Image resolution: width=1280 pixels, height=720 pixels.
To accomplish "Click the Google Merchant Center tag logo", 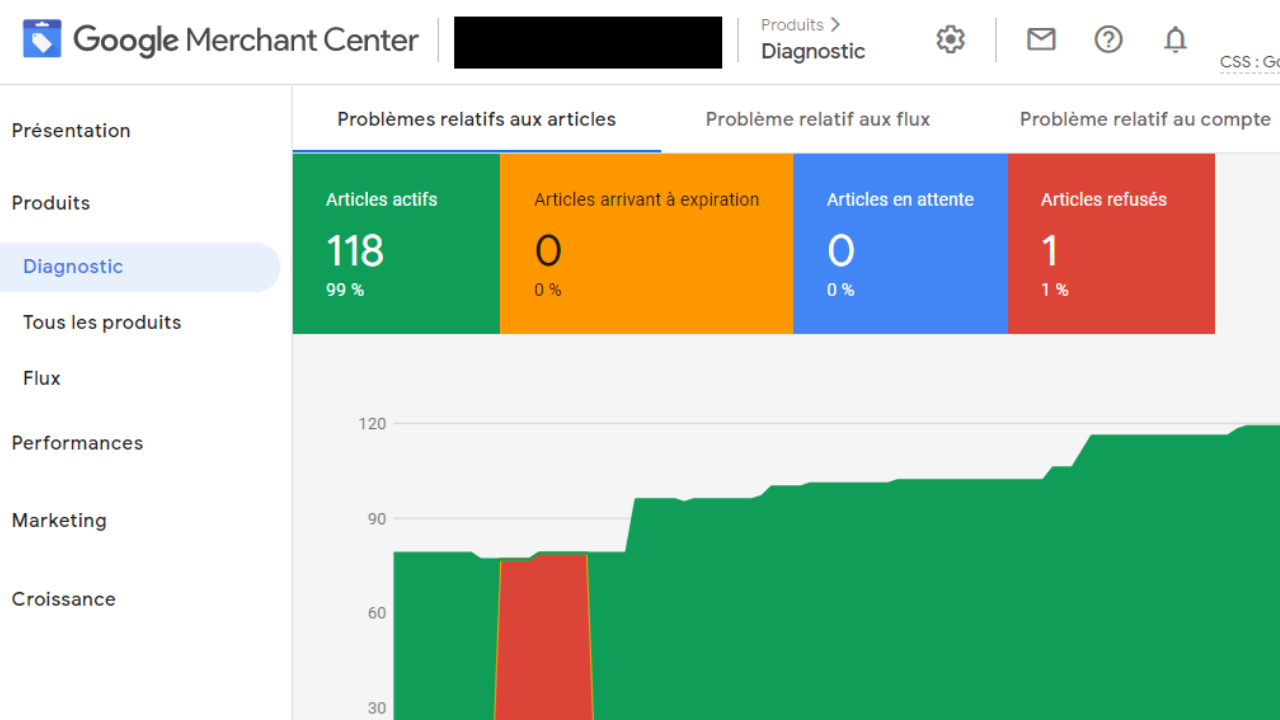I will 42,40.
